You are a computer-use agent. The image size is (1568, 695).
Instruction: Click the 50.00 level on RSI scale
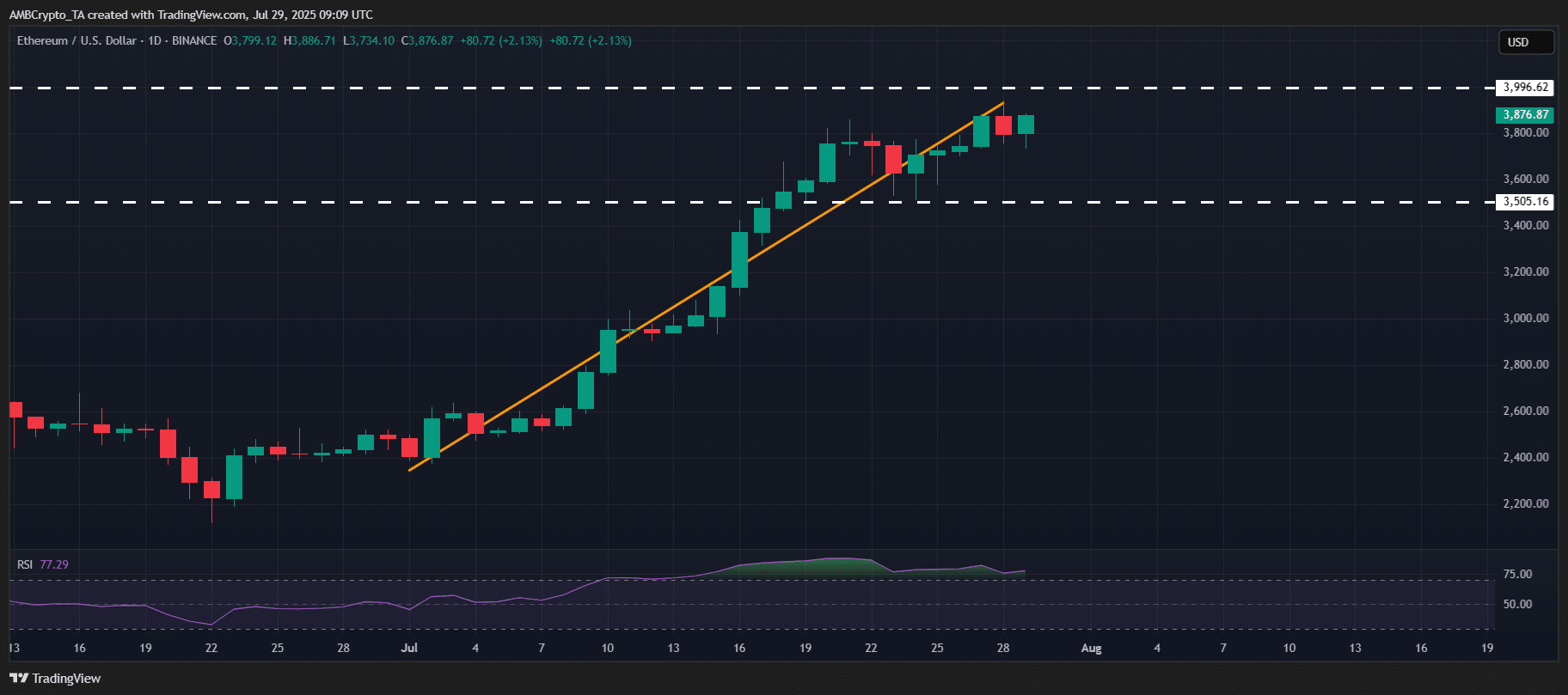click(x=1517, y=604)
